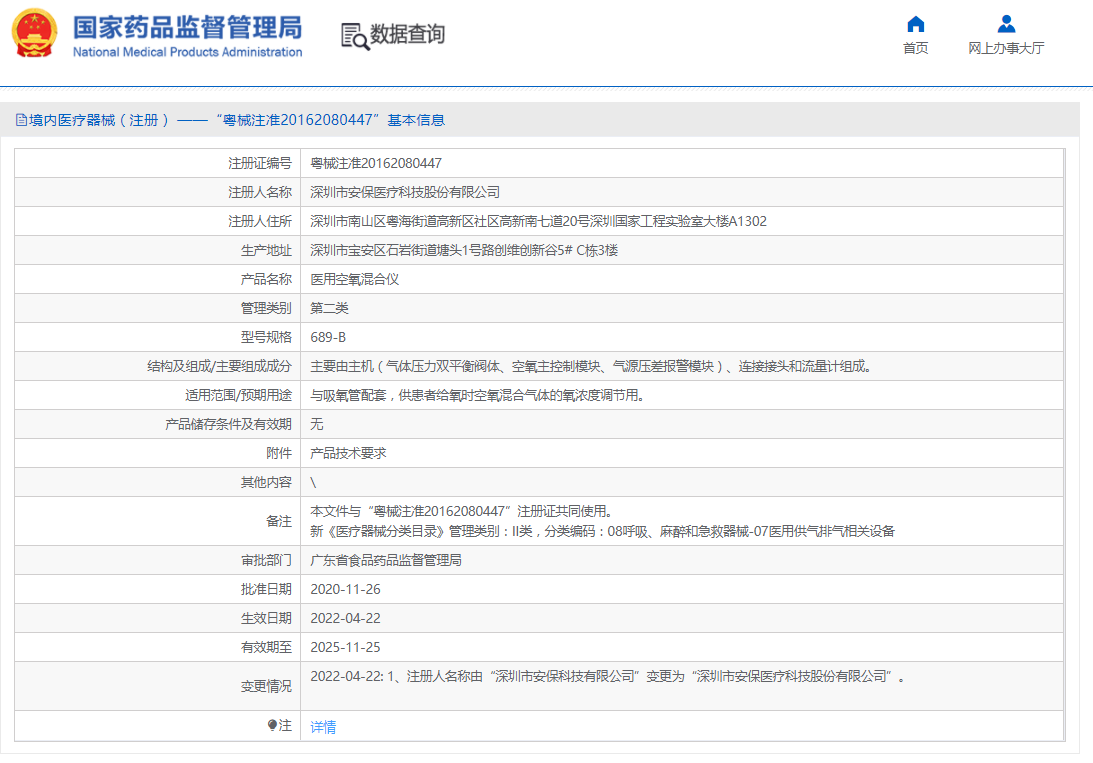Select registration number 粤械注准20162080447 value
The image size is (1093, 763).
click(x=376, y=163)
